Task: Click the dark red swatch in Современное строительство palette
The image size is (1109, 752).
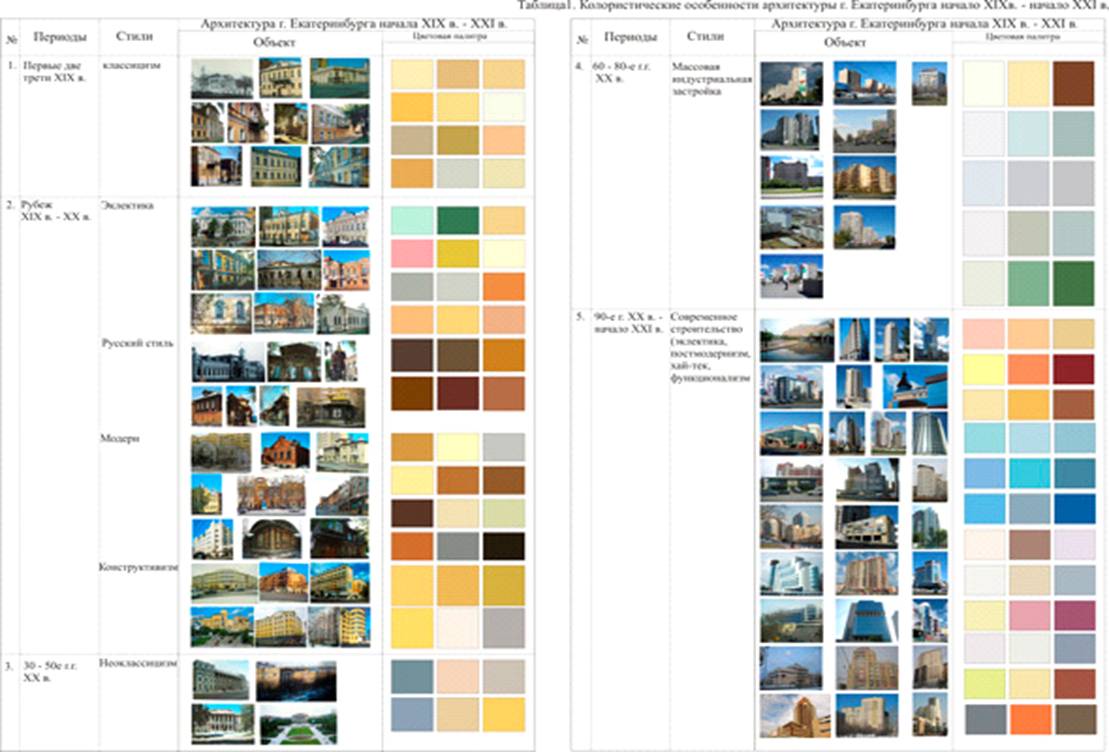Action: pos(1073,369)
